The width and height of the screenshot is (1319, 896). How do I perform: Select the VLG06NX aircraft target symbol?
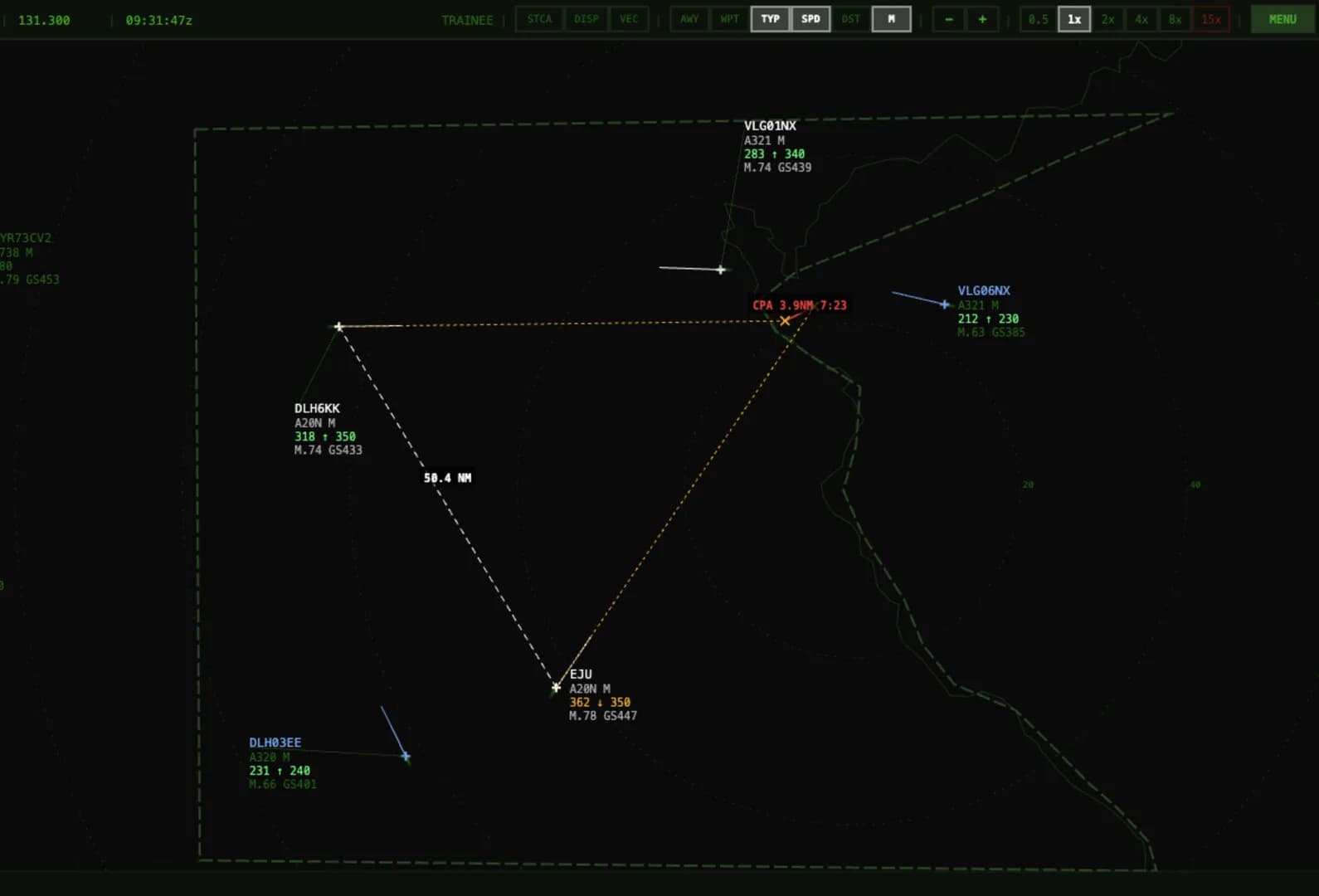tap(944, 304)
